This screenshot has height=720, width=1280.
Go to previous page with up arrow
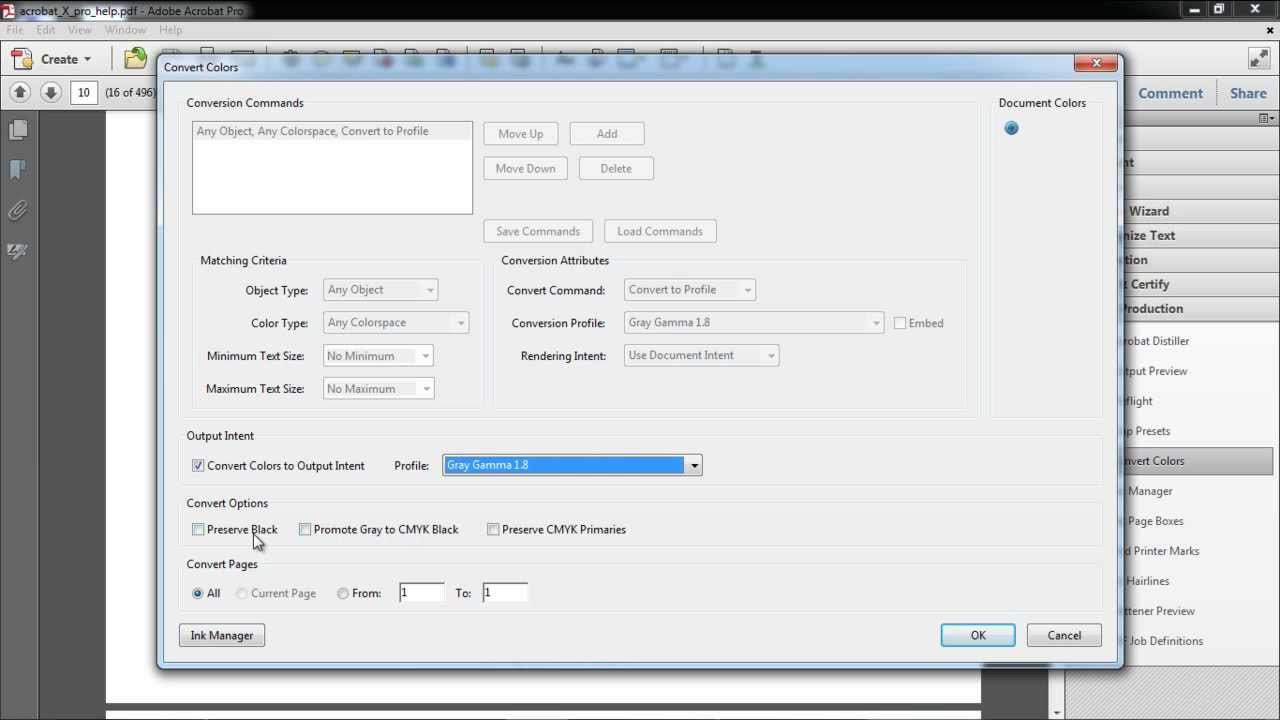(x=20, y=93)
